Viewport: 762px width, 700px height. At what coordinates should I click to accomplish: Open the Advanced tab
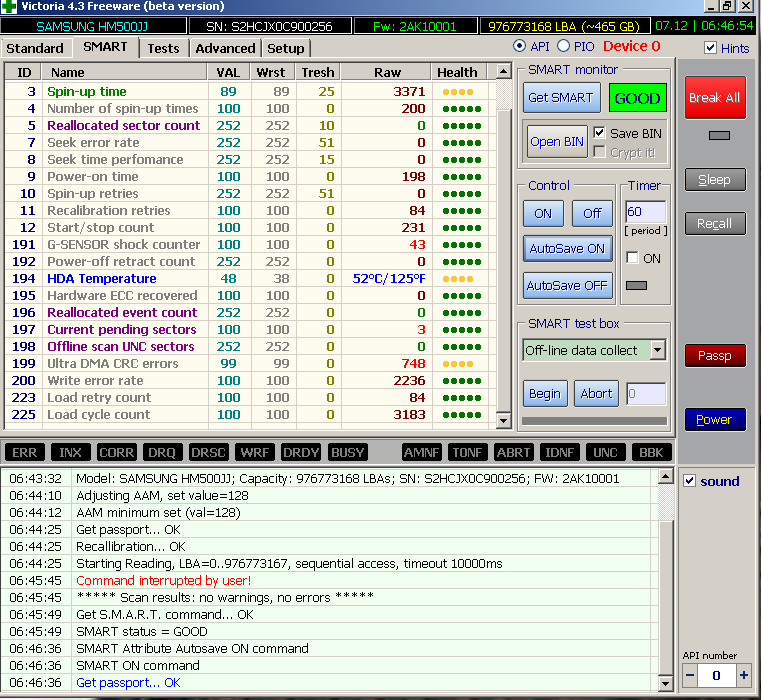(225, 48)
